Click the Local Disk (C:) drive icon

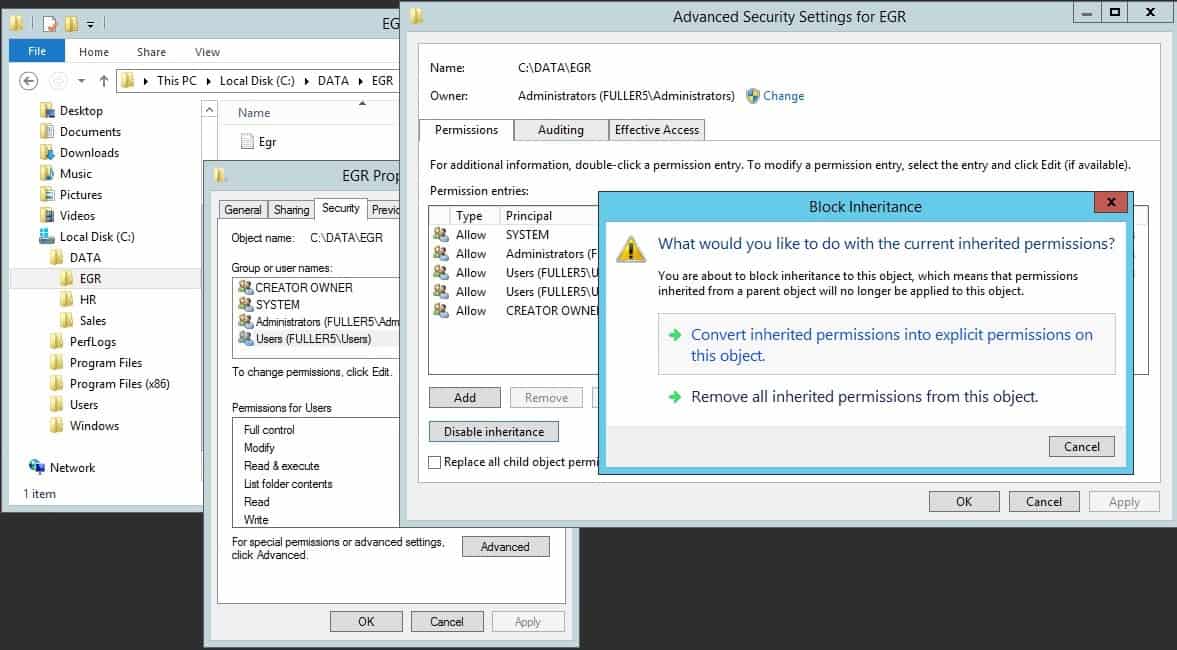point(47,236)
